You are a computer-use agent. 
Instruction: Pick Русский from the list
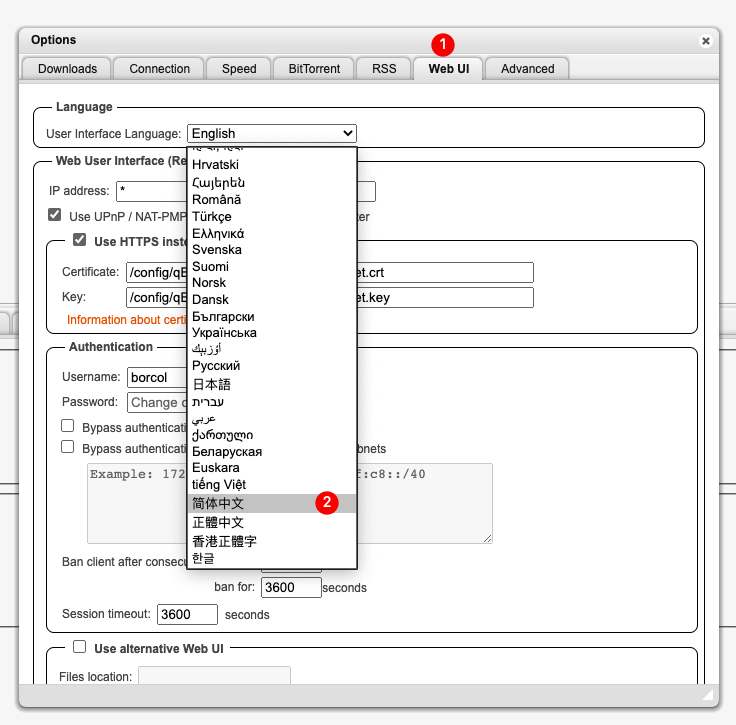[272, 366]
